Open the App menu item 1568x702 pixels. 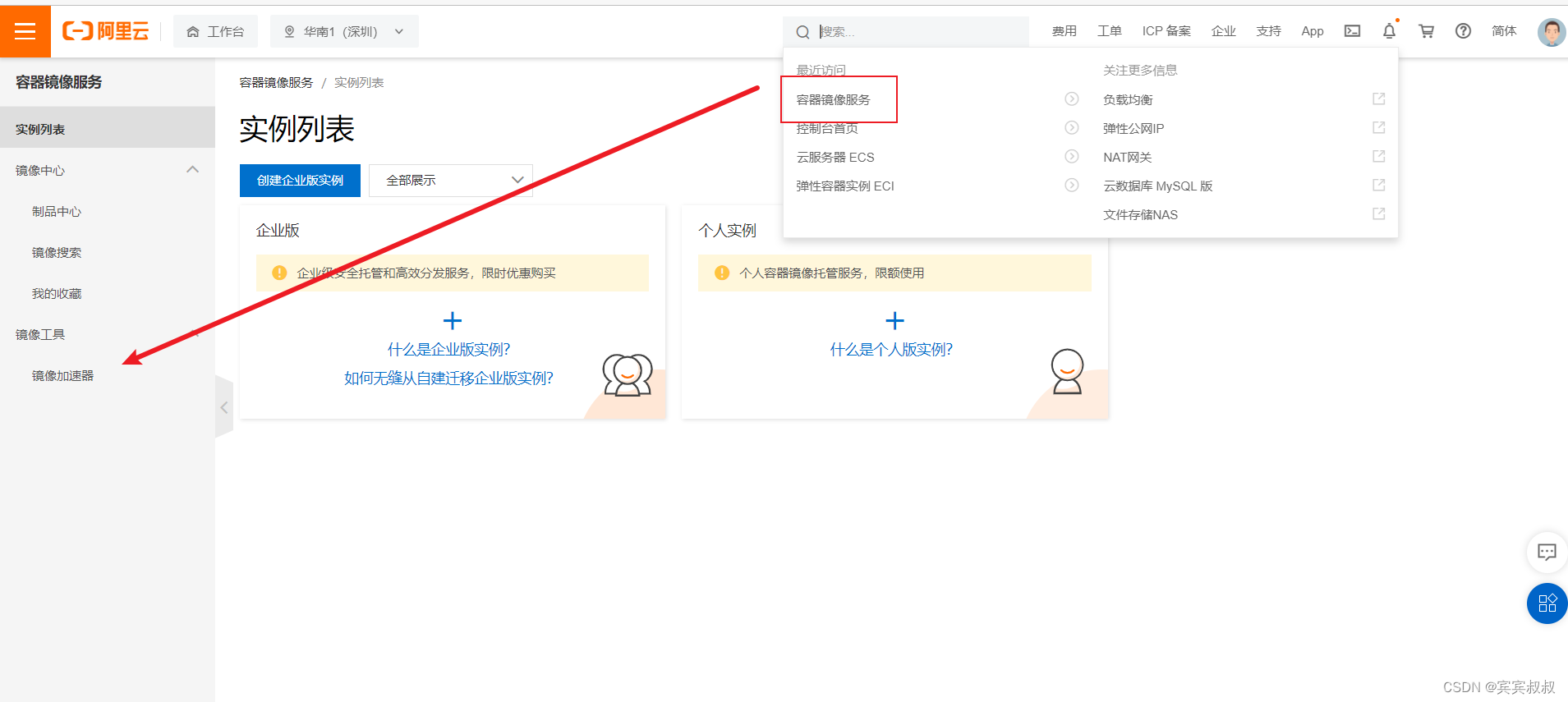1313,31
